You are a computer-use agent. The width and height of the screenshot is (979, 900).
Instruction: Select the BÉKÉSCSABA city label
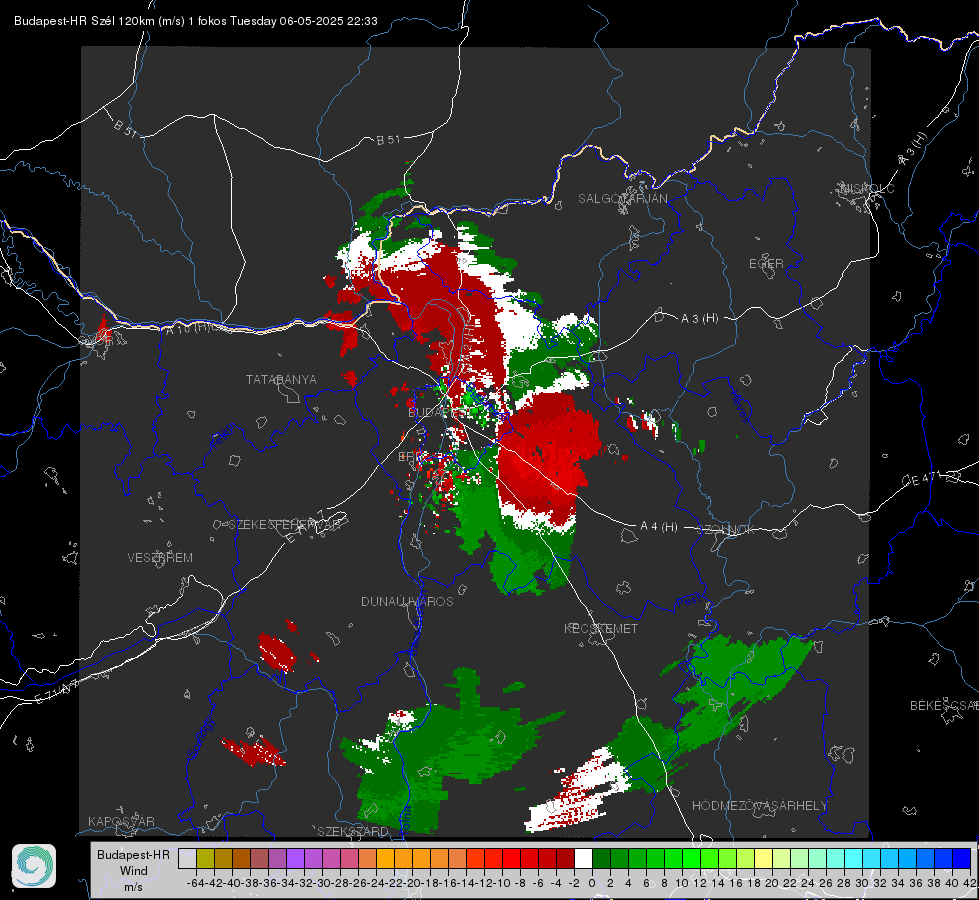pyautogui.click(x=944, y=706)
